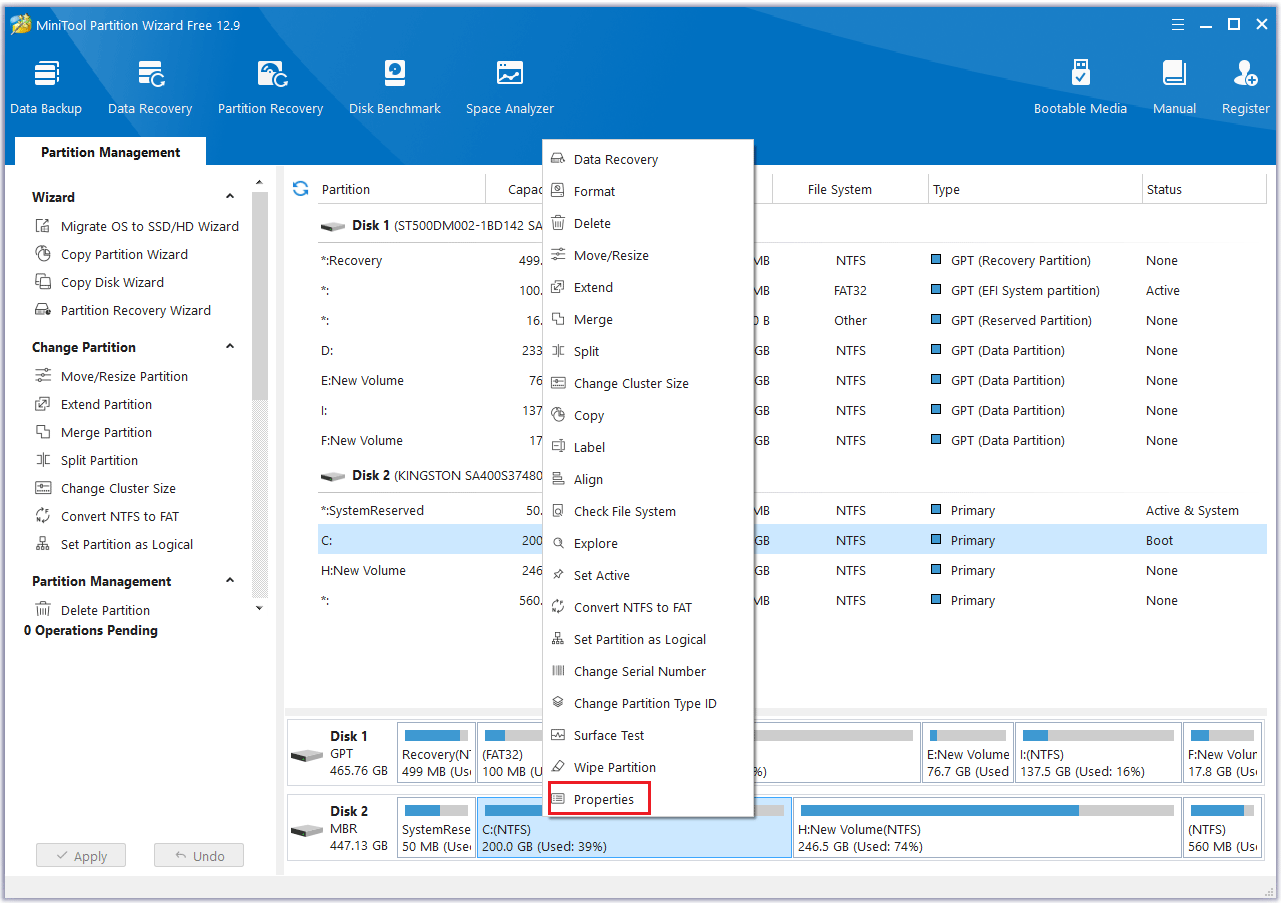Viewport: 1283px width, 903px height.
Task: Select Disk 1 GPT in disk map
Action: pos(341,753)
